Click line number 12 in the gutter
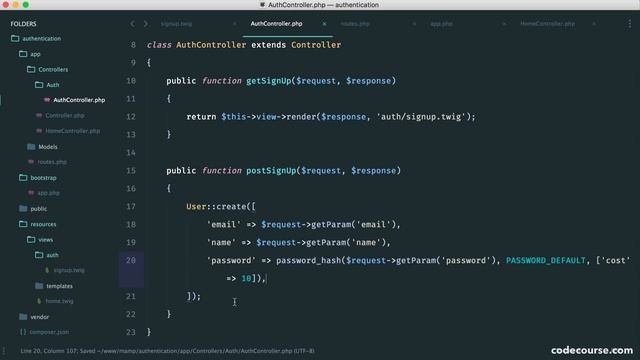Viewport: 640px width, 360px height. pos(131,116)
